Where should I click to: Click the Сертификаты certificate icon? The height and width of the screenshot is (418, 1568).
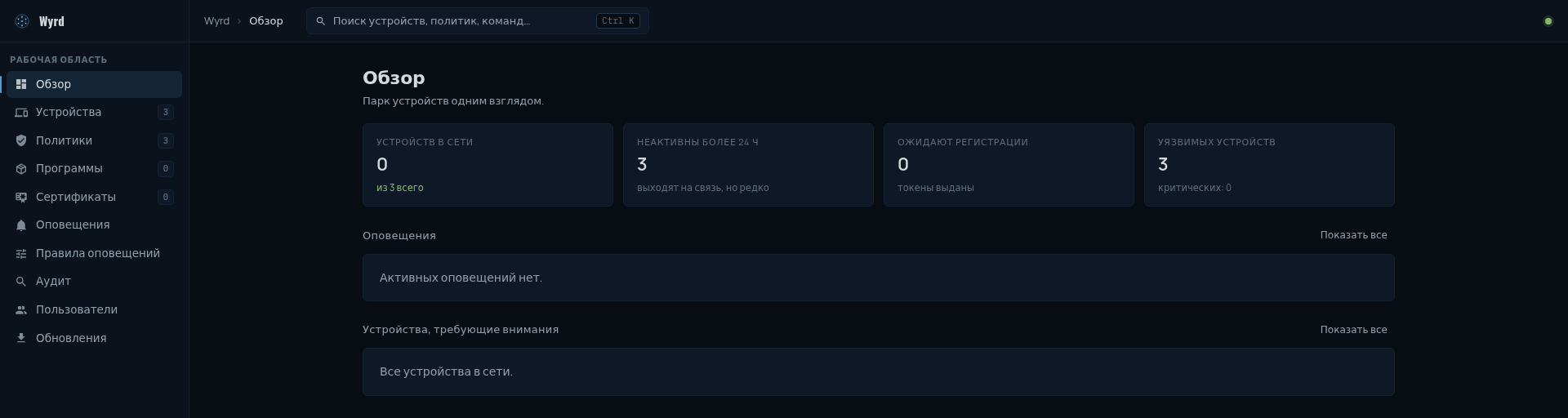coord(21,197)
